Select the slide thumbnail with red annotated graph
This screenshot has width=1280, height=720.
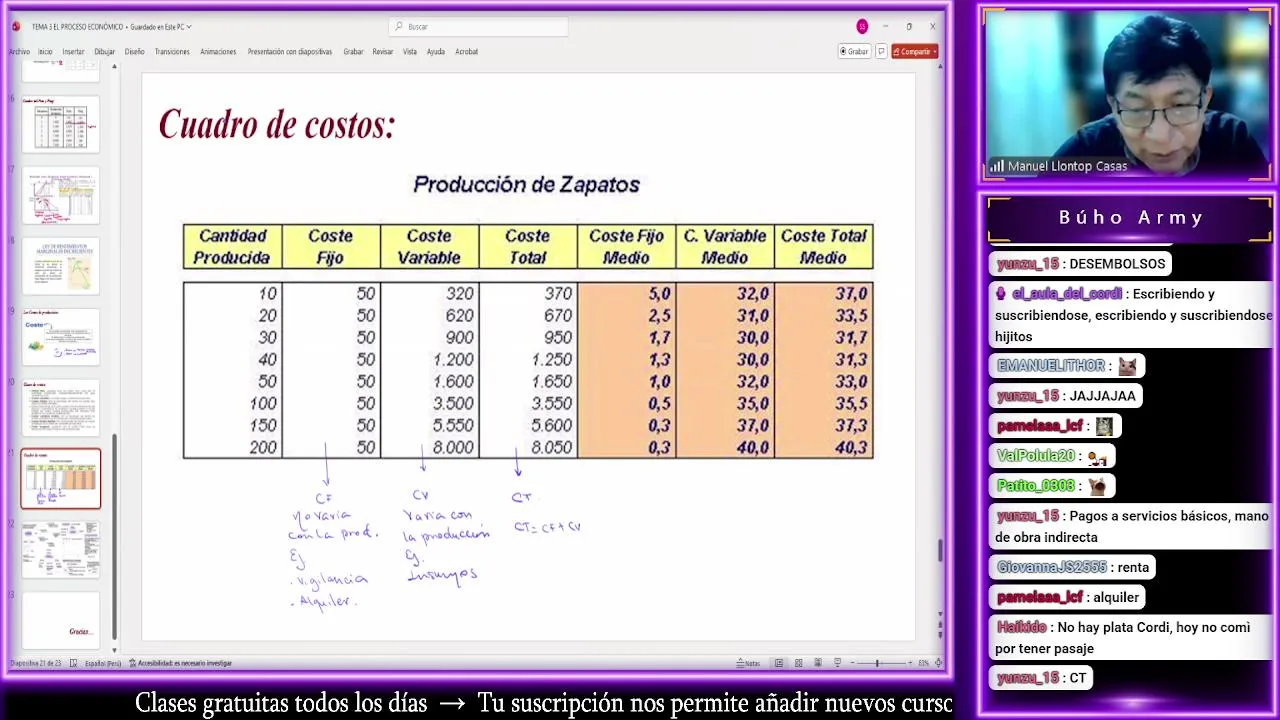61,194
